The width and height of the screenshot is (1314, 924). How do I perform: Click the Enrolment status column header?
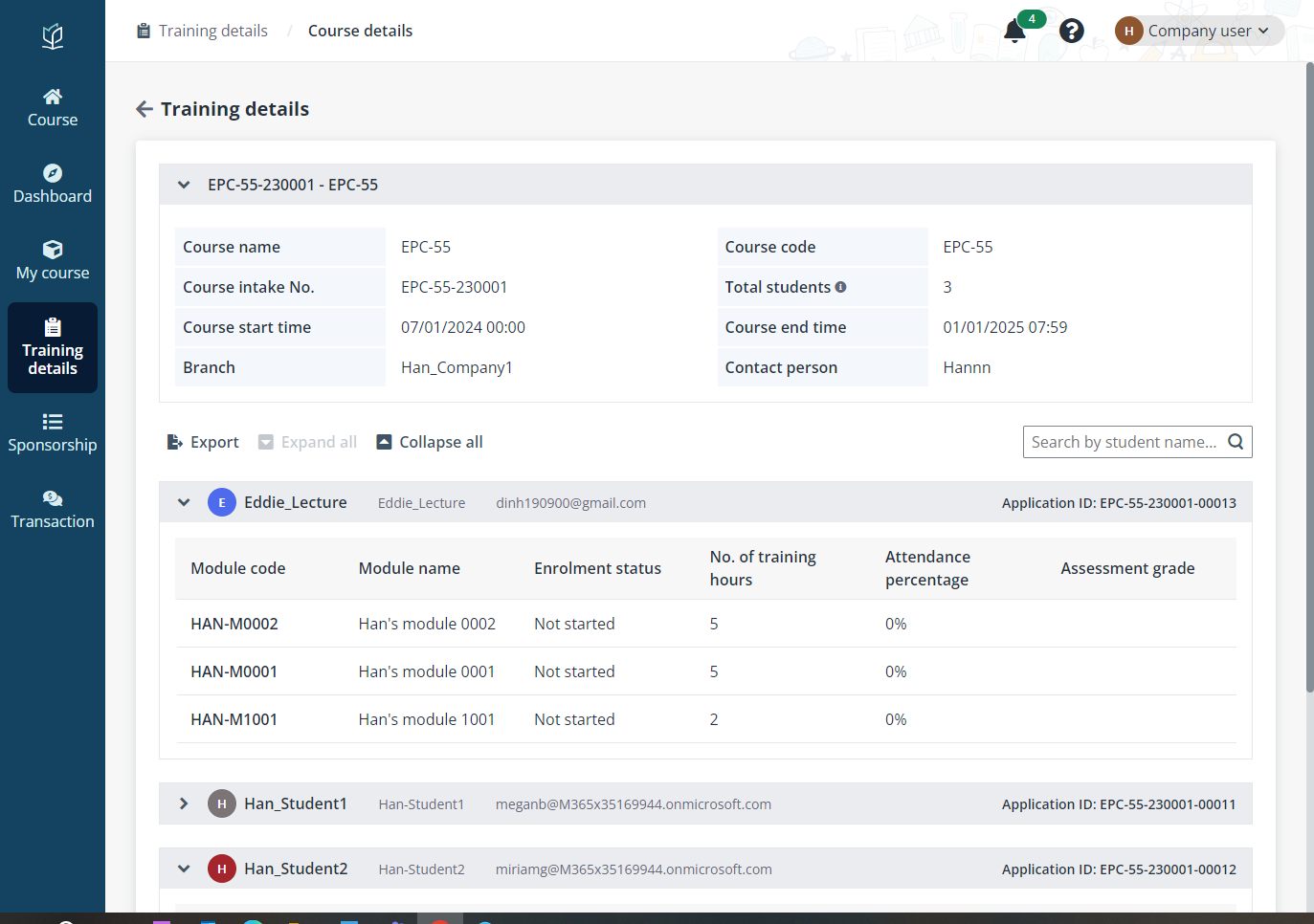pyautogui.click(x=598, y=568)
